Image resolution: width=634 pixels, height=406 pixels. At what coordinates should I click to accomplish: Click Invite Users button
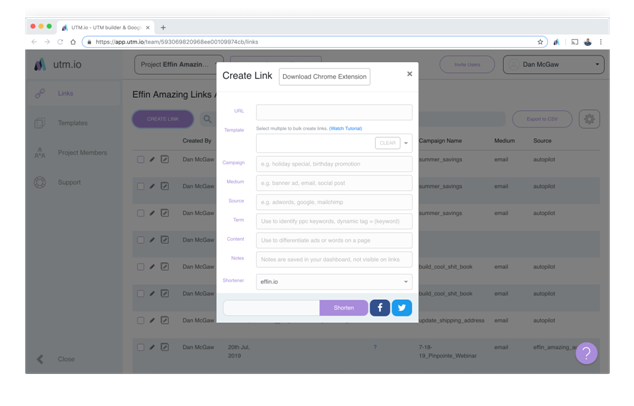[x=467, y=65]
